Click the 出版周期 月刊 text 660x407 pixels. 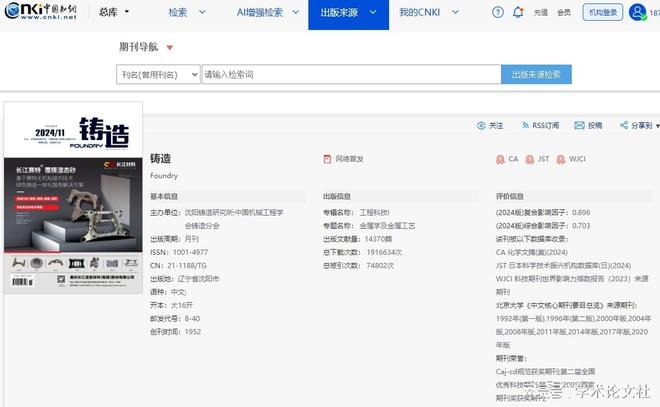174,239
